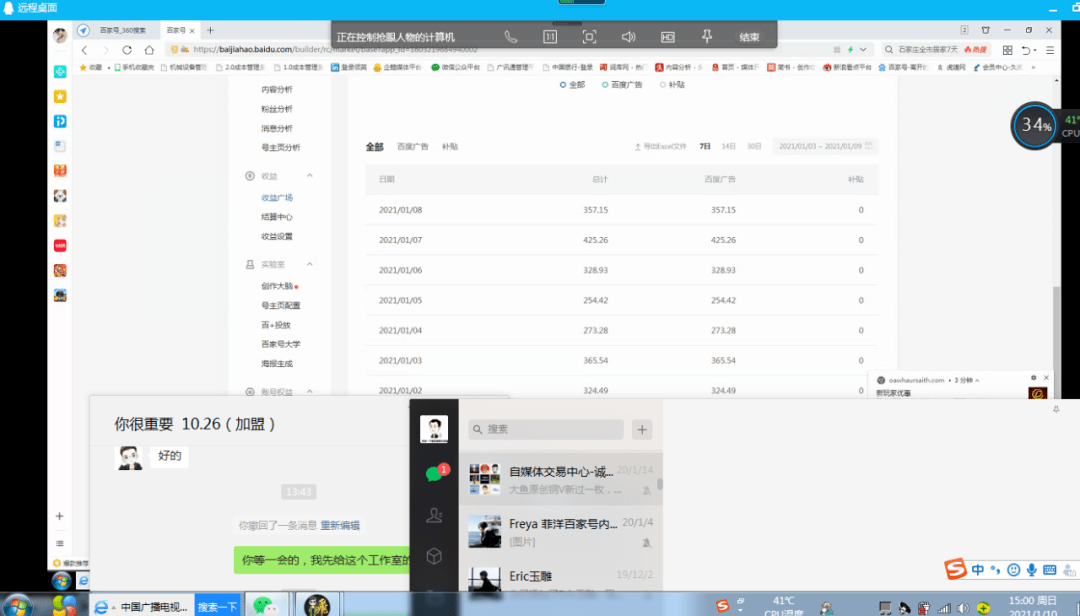Click the pin icon on the remote toolbar

click(x=706, y=34)
